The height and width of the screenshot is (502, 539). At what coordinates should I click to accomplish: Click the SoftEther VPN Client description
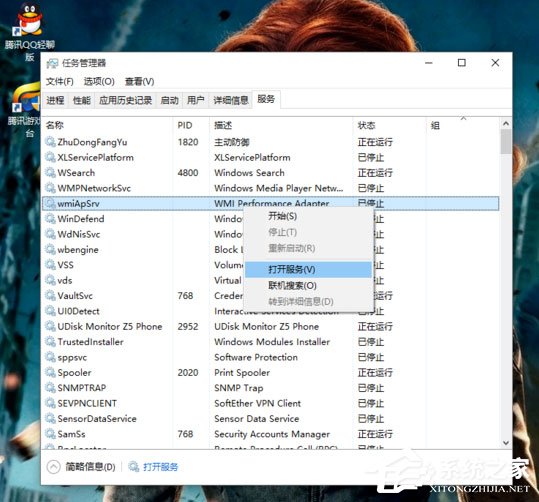pyautogui.click(x=257, y=403)
